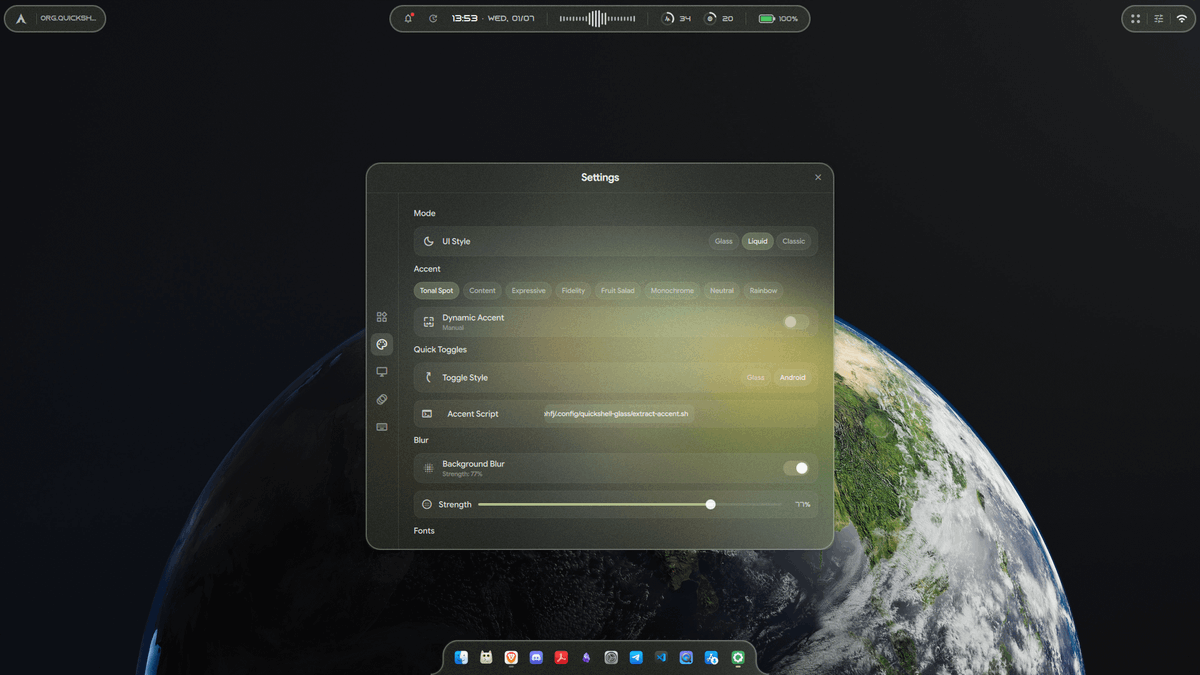The image size is (1200, 675).
Task: Click the blur Strength slider handle
Action: [711, 504]
